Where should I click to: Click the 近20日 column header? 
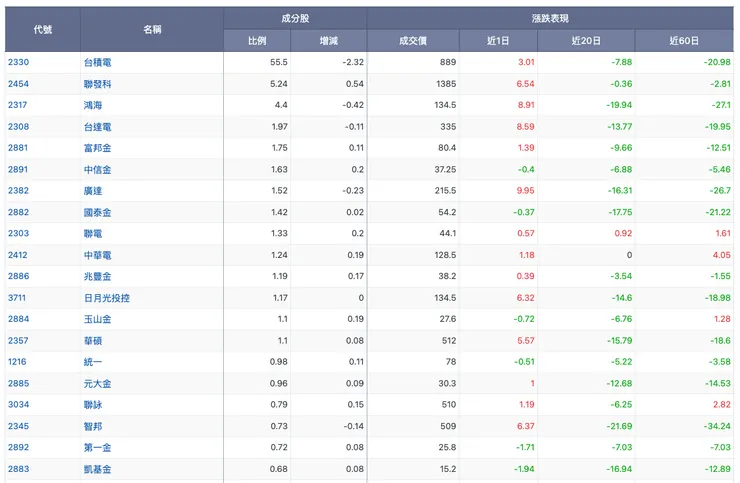tap(586, 41)
